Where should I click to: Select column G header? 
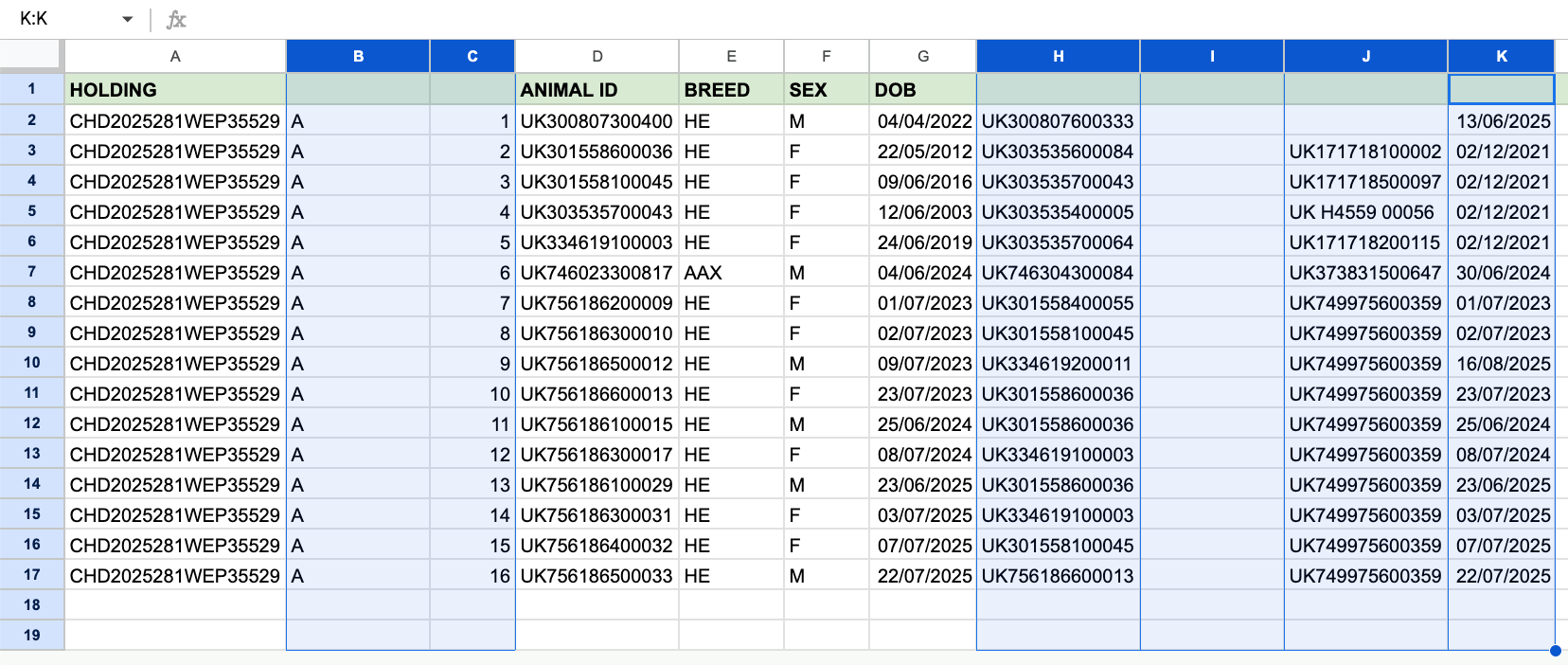coord(923,56)
